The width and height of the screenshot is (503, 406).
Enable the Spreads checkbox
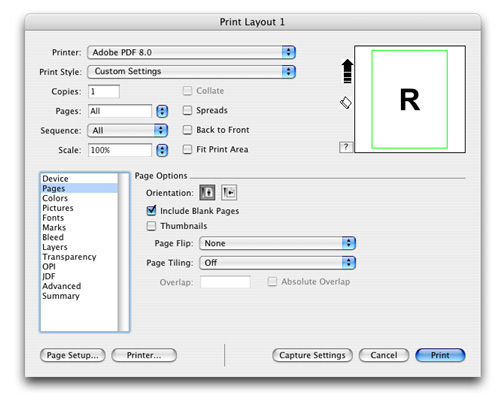(187, 110)
